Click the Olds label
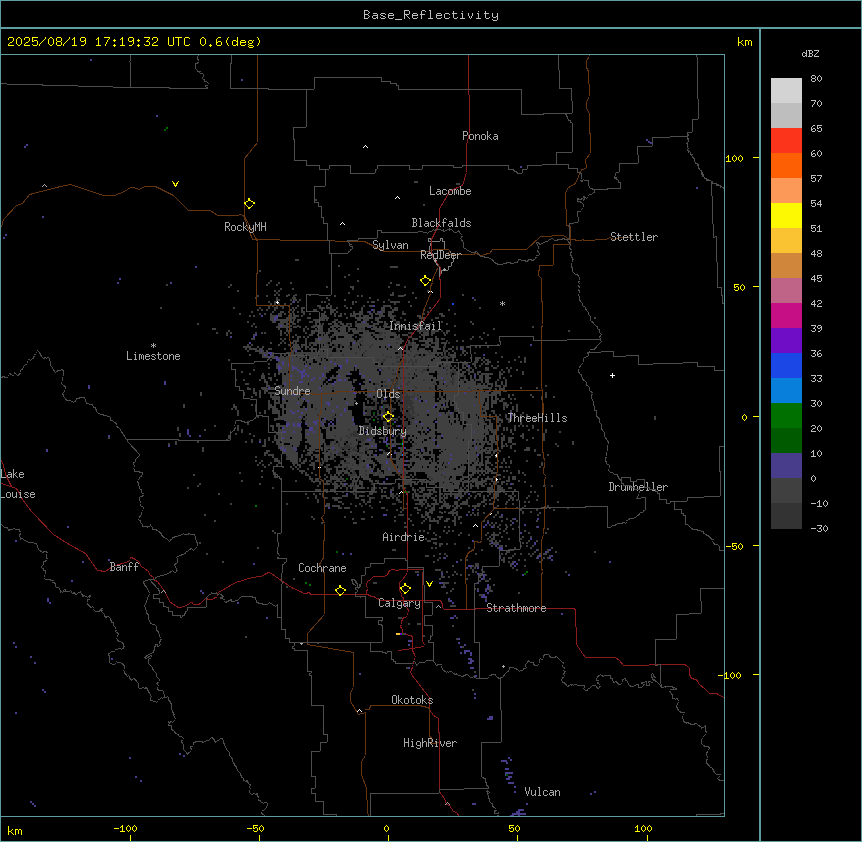This screenshot has width=862, height=842. (388, 394)
